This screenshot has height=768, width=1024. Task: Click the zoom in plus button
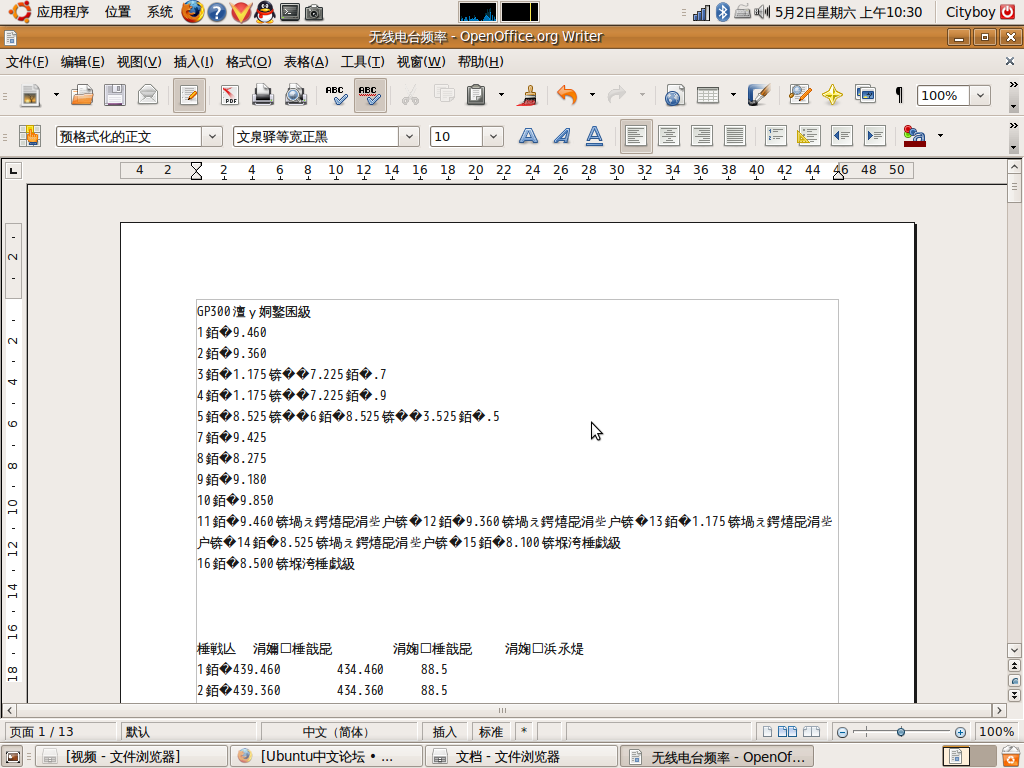point(960,732)
